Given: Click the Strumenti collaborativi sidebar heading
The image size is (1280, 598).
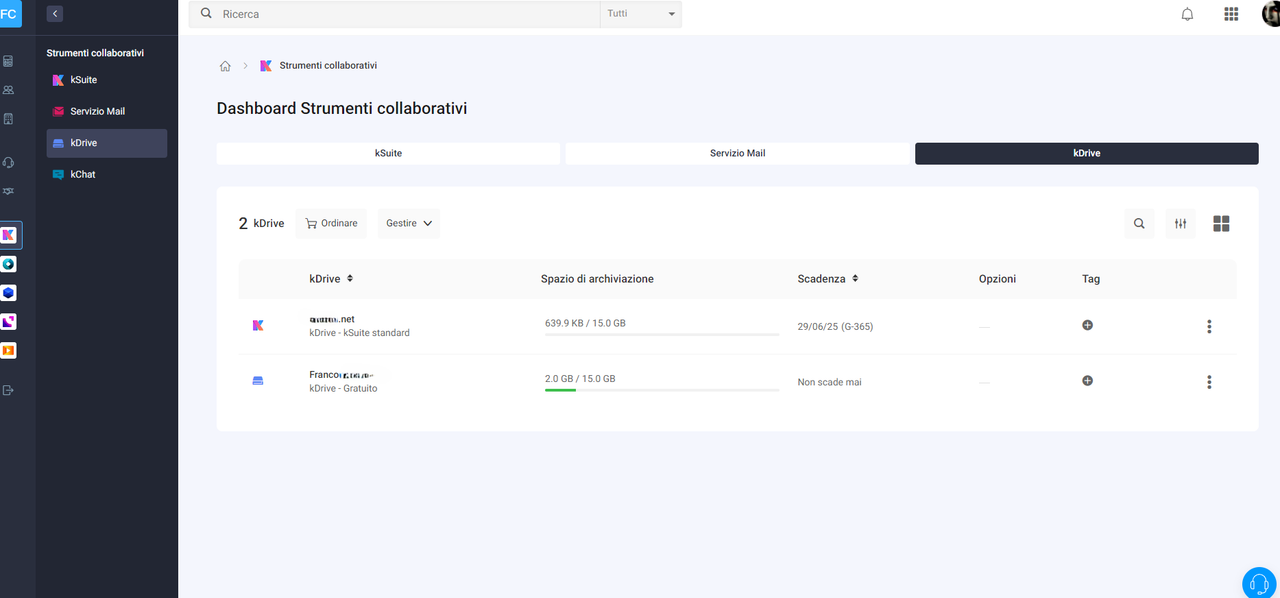Looking at the screenshot, I should [x=96, y=53].
